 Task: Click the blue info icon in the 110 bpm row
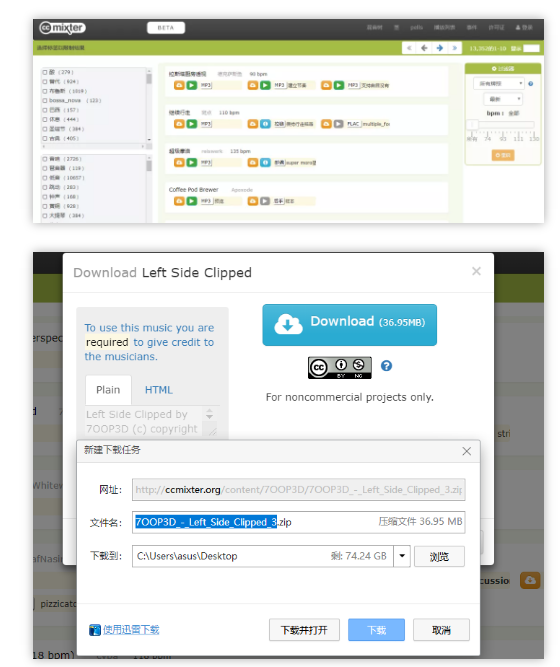[x=265, y=124]
